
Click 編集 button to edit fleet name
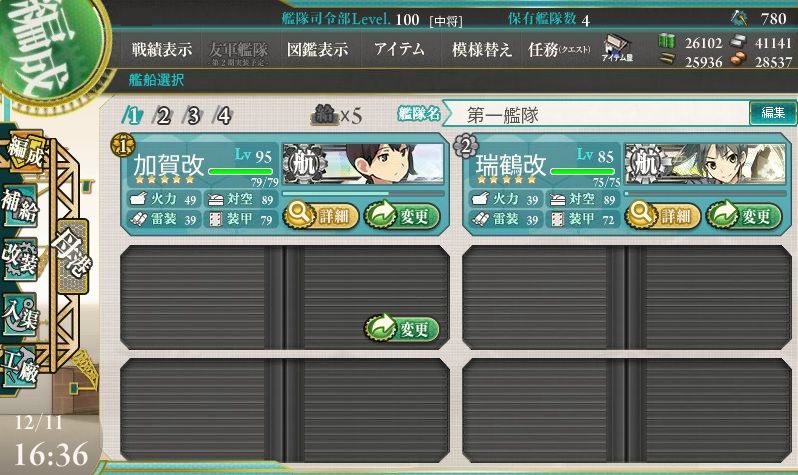(x=773, y=113)
